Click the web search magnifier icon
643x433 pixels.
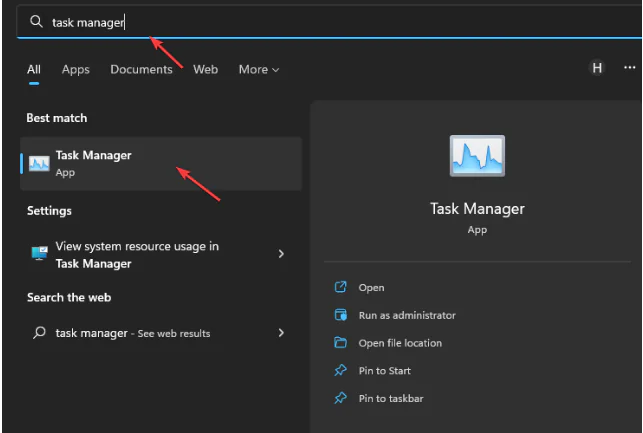coord(39,333)
